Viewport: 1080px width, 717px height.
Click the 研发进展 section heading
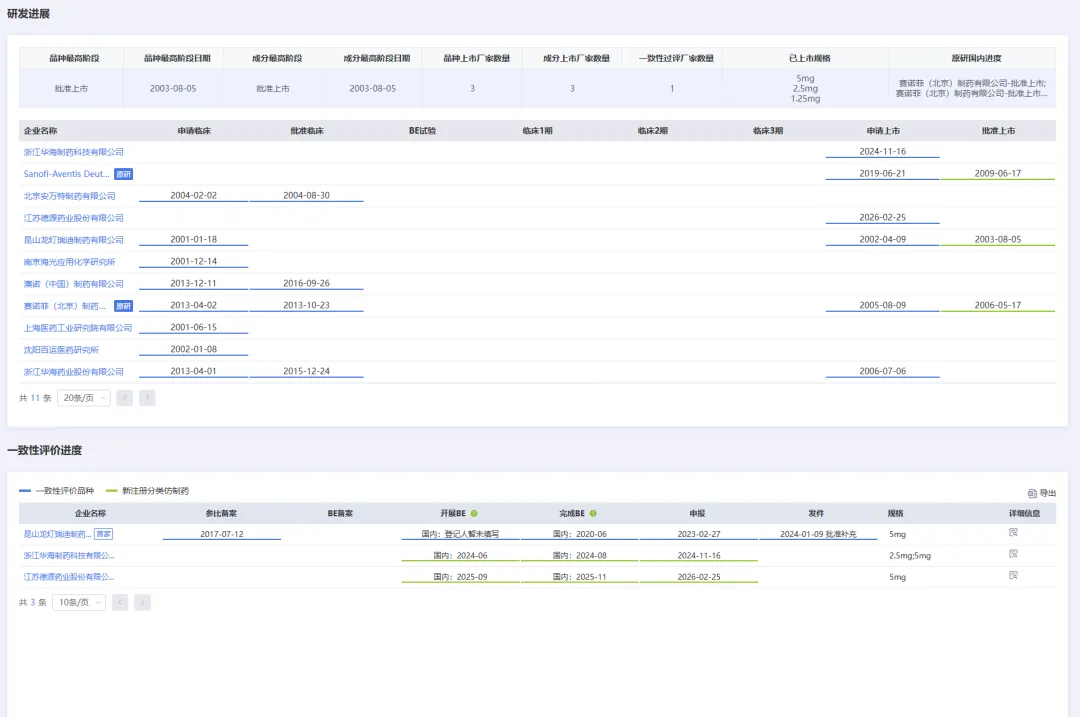tap(28, 14)
